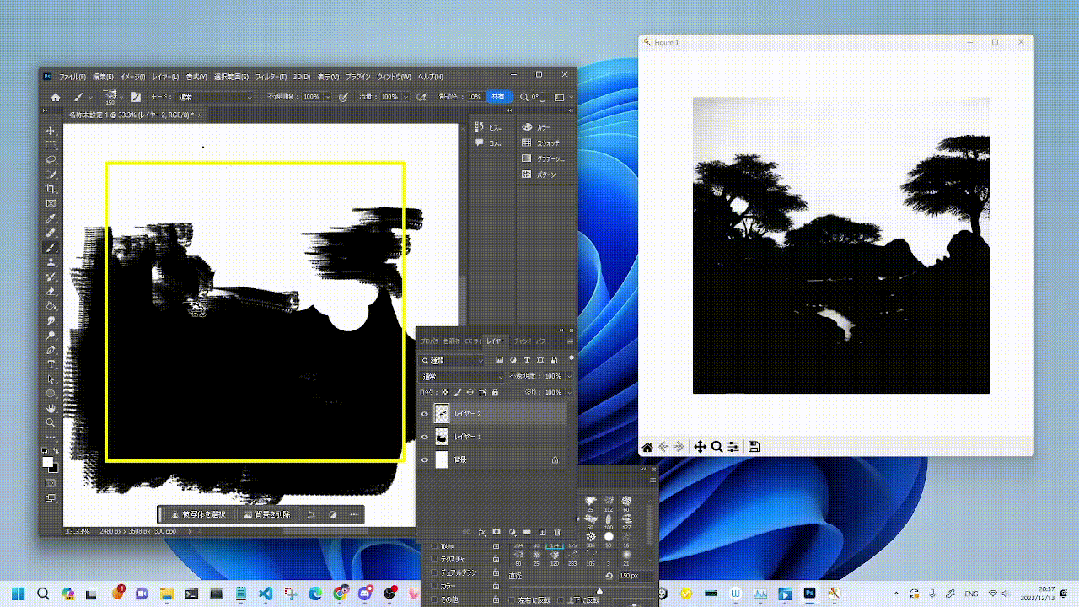Select the Lasso tool

click(50, 160)
